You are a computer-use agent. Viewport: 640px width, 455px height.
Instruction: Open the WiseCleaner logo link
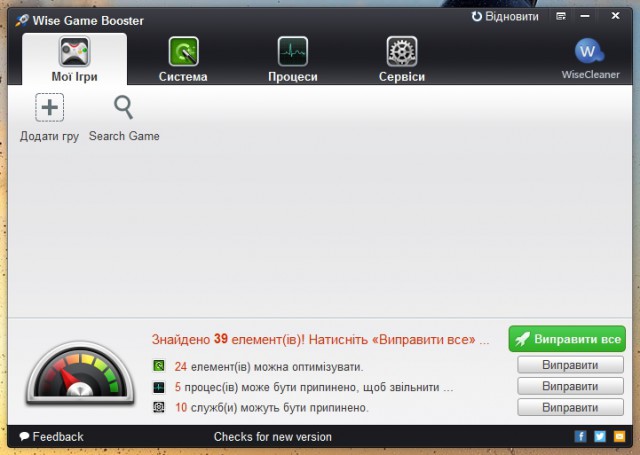(590, 58)
